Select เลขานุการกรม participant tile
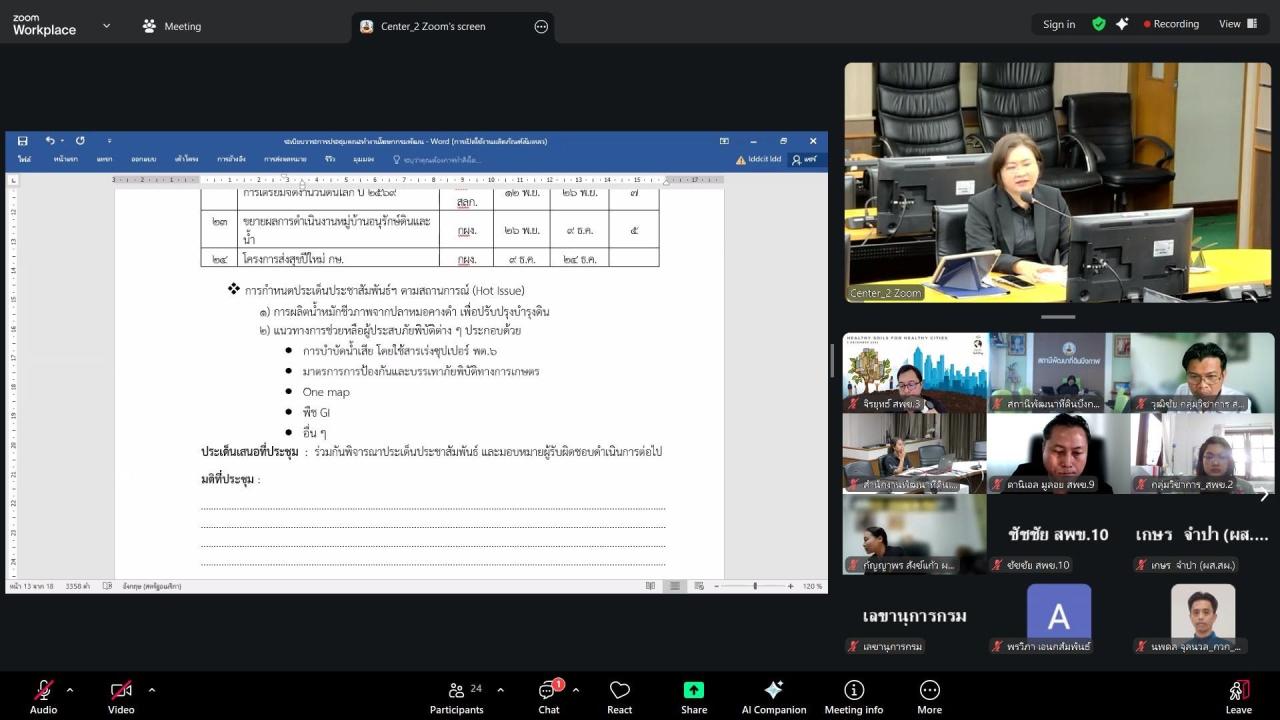Screen dimensions: 1280x720 point(915,616)
